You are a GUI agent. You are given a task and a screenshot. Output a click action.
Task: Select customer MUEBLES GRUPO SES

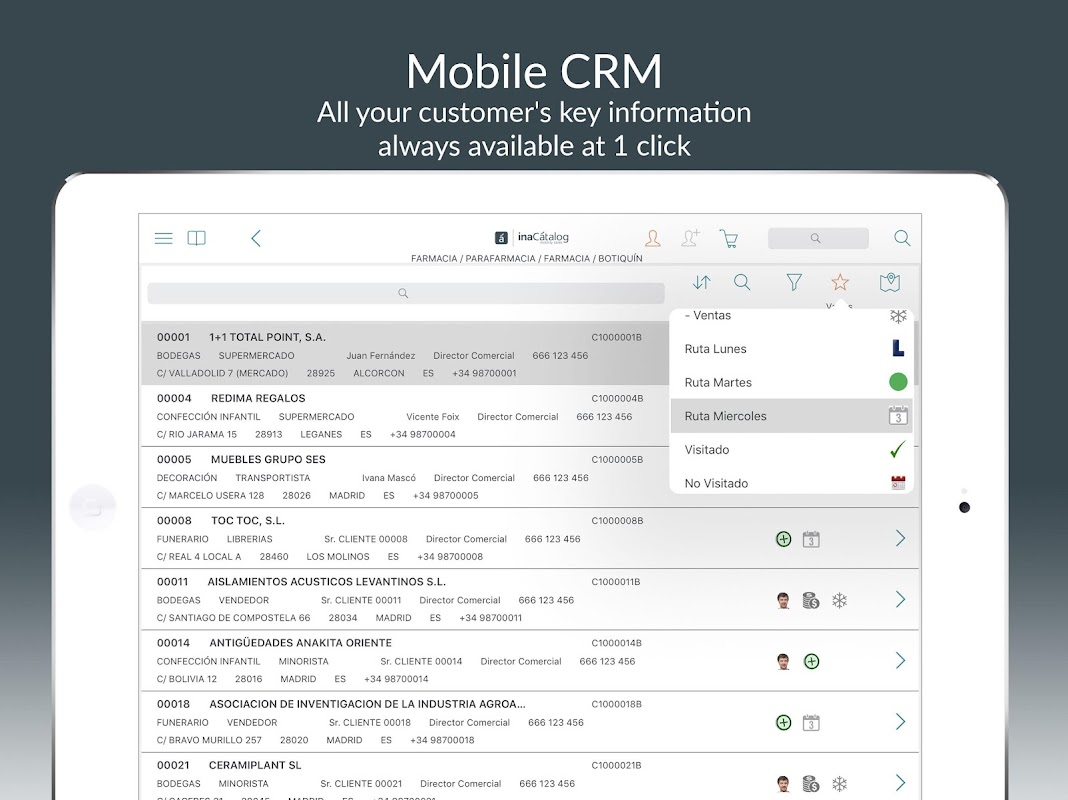pyautogui.click(x=405, y=477)
